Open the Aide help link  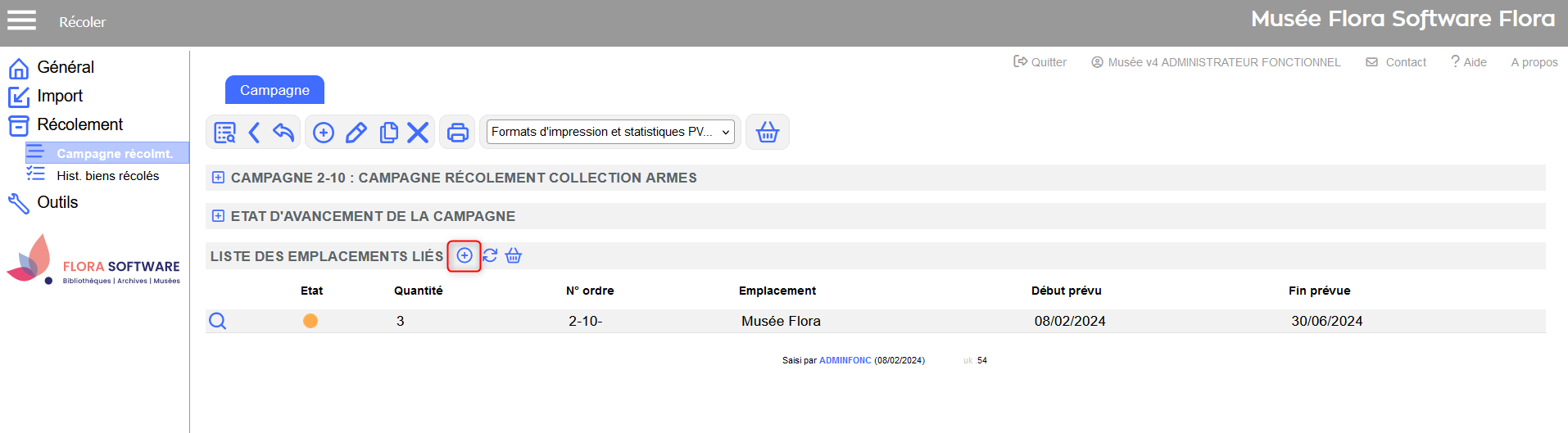point(1469,62)
